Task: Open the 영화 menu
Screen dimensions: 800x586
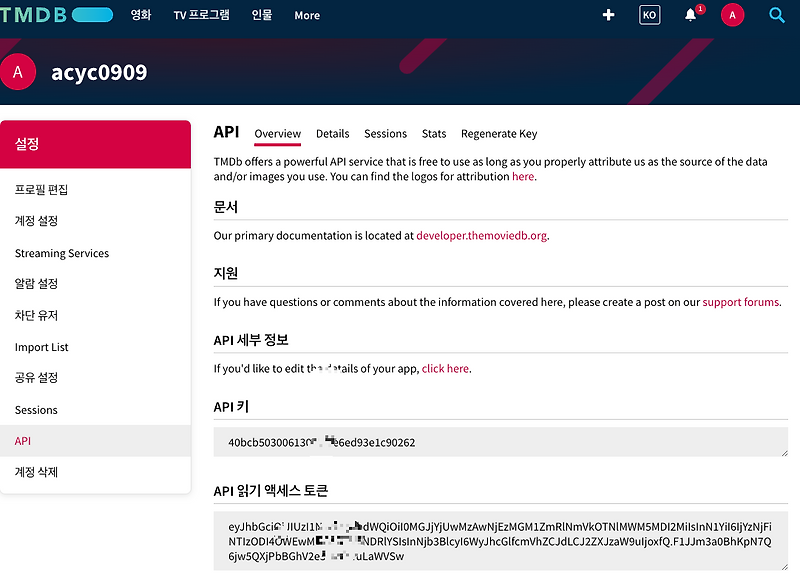Action: 141,15
